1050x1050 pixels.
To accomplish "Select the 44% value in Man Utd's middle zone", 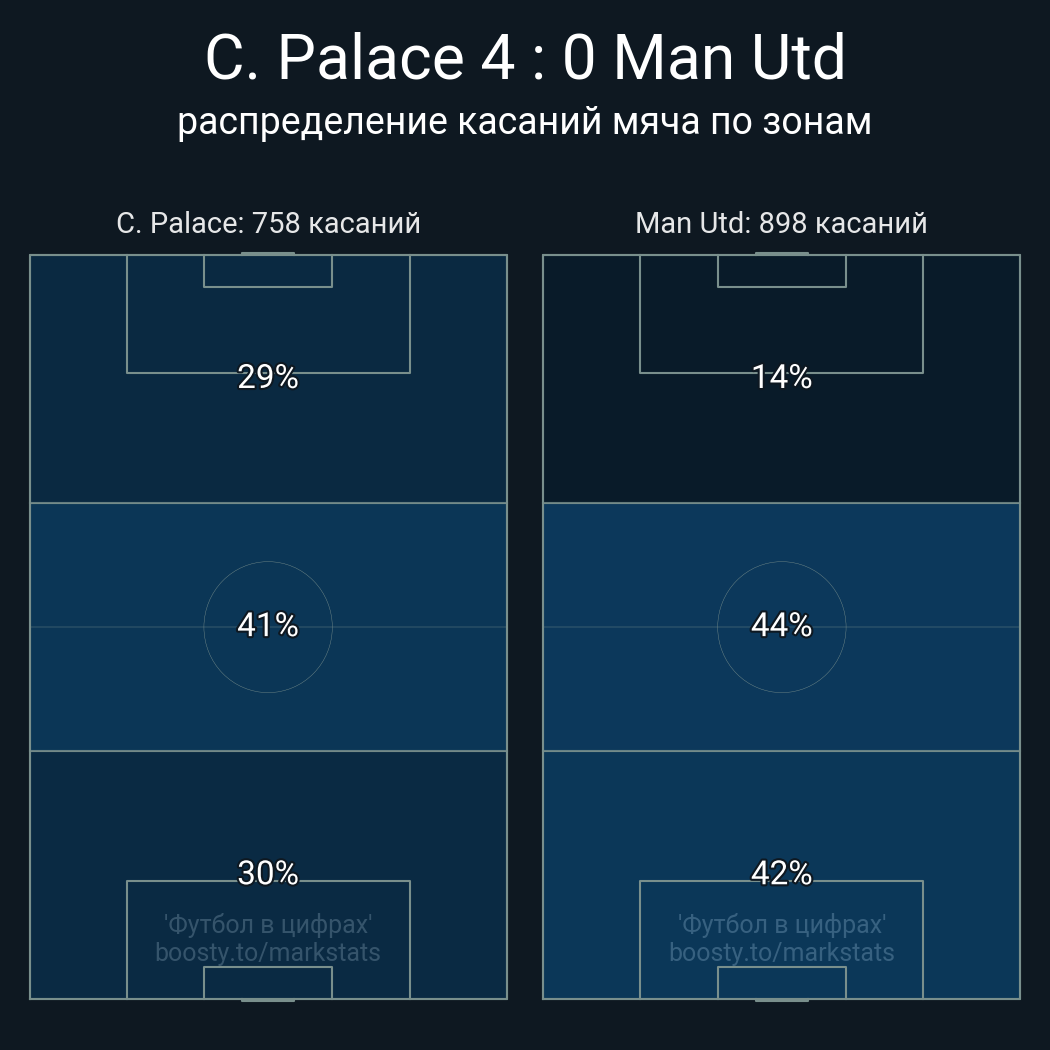I will pyautogui.click(x=781, y=625).
